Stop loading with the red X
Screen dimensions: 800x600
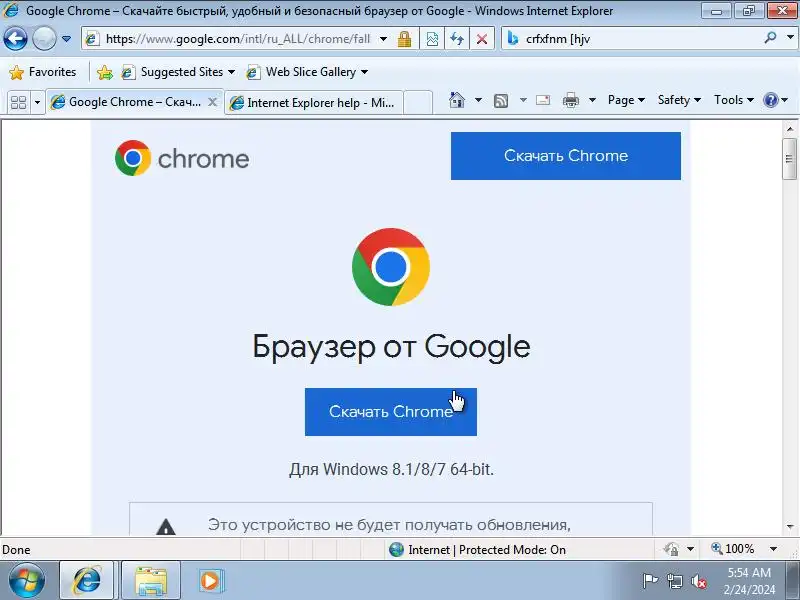pyautogui.click(x=482, y=39)
